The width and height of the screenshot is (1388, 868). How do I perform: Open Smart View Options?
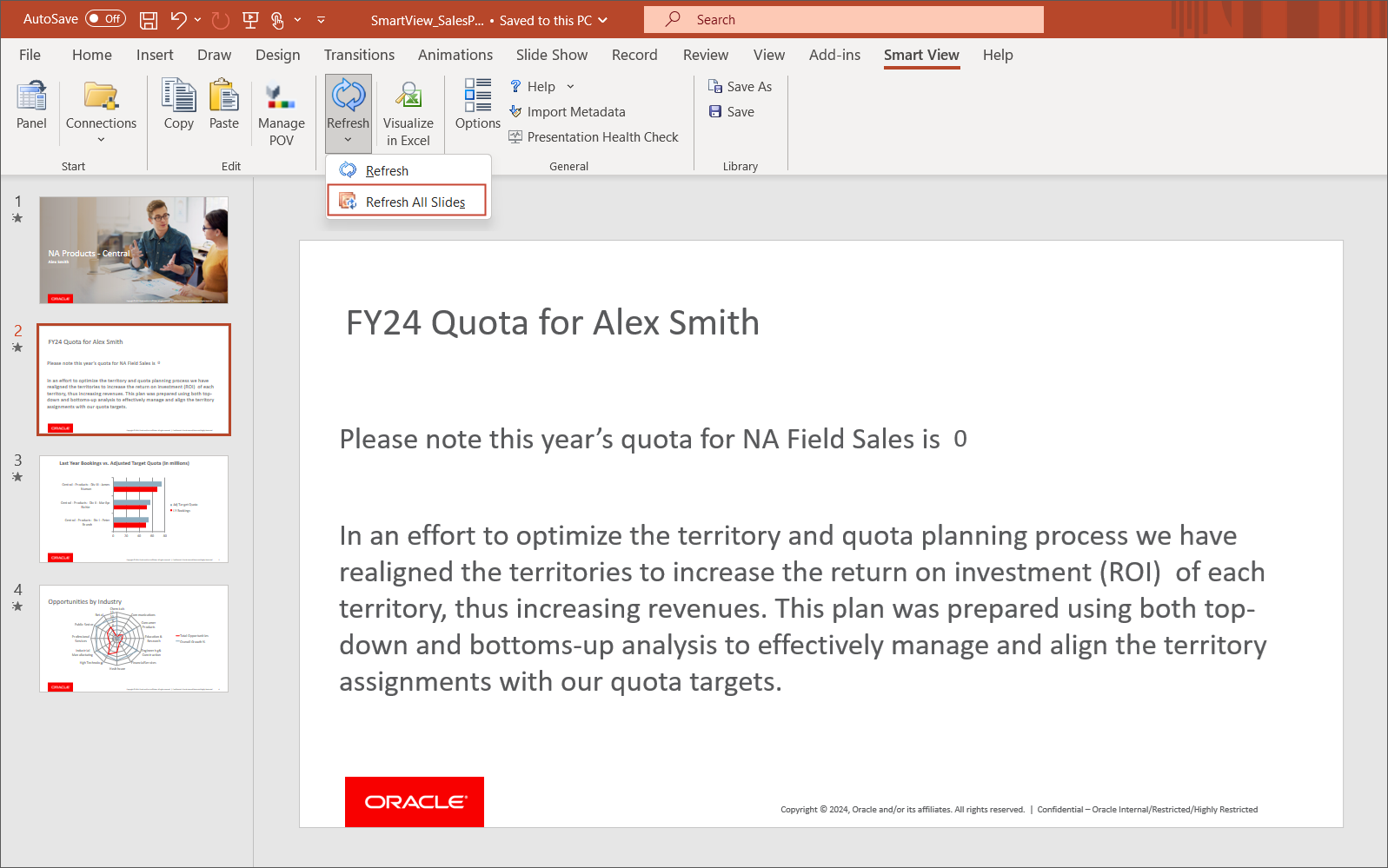click(x=478, y=106)
